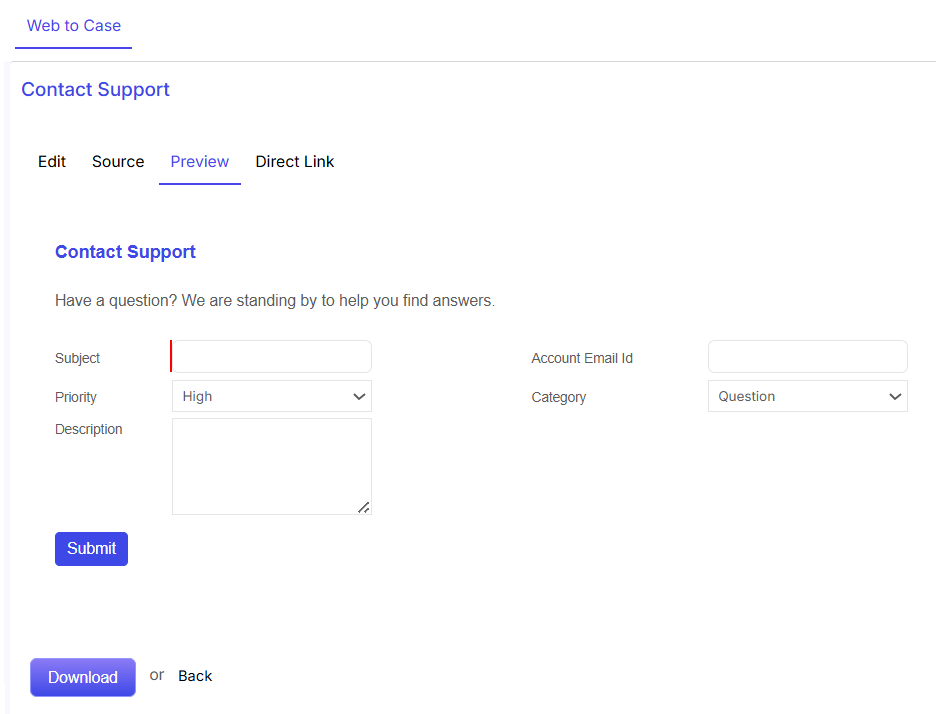Download the web form
Screen dimensions: 936x714
click(83, 677)
